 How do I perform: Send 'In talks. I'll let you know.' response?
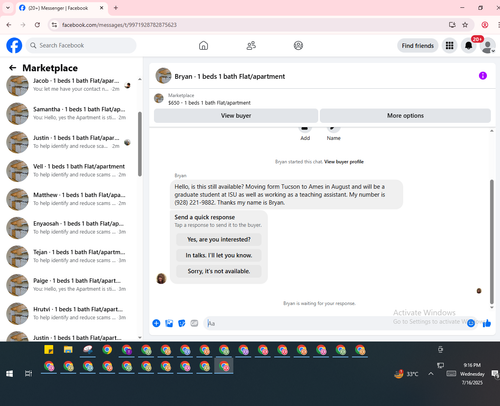click(x=219, y=255)
